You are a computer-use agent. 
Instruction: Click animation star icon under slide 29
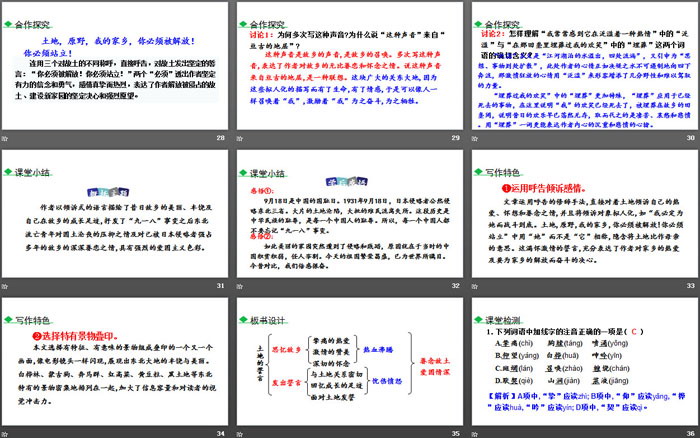click(238, 140)
